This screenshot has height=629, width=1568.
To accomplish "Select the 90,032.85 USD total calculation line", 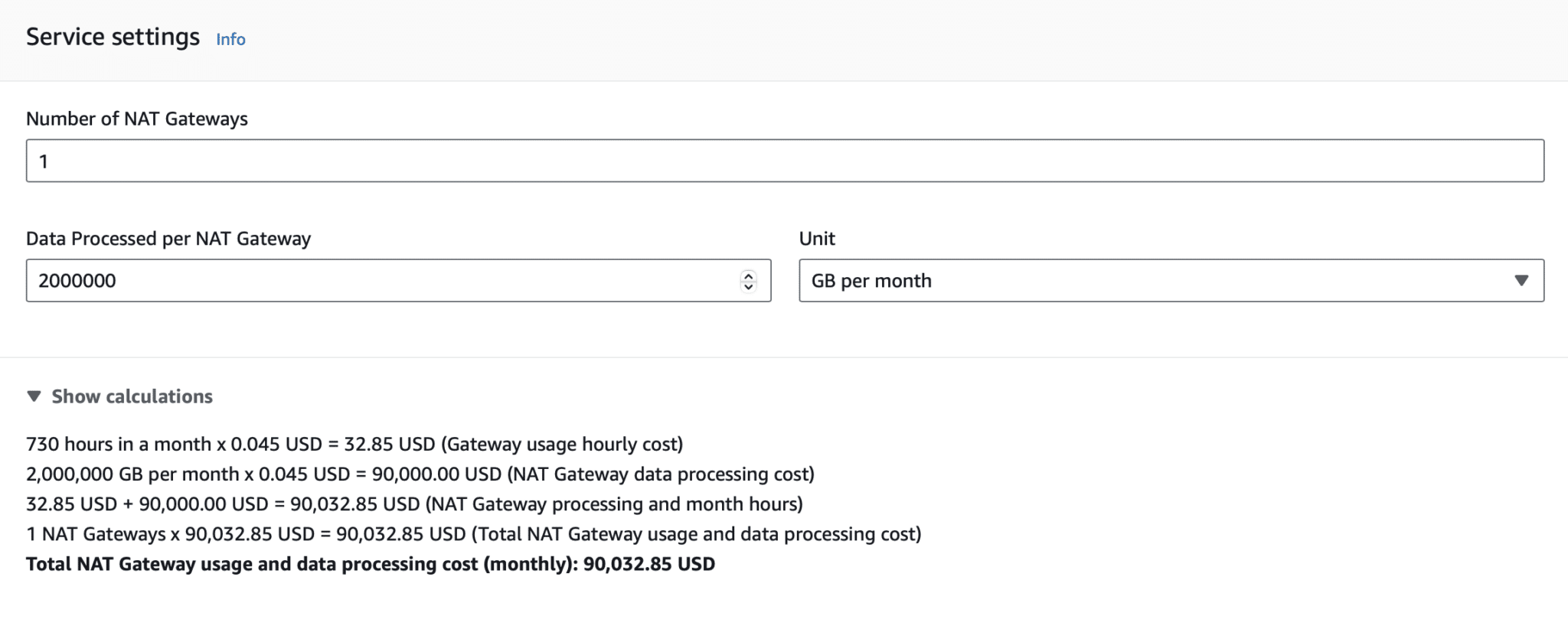I will click(474, 534).
